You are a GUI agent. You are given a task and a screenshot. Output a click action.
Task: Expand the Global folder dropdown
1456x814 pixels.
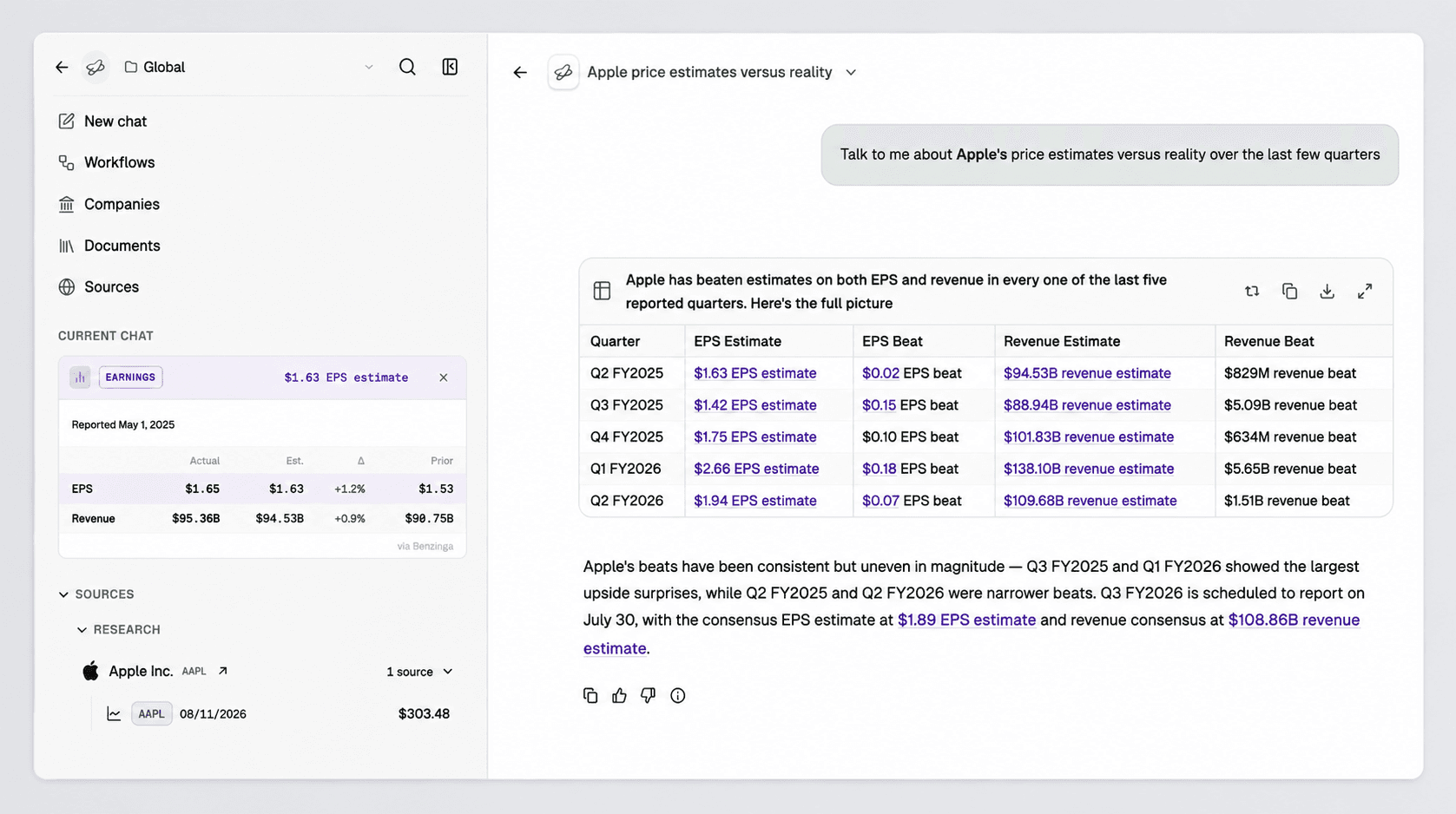(x=368, y=67)
